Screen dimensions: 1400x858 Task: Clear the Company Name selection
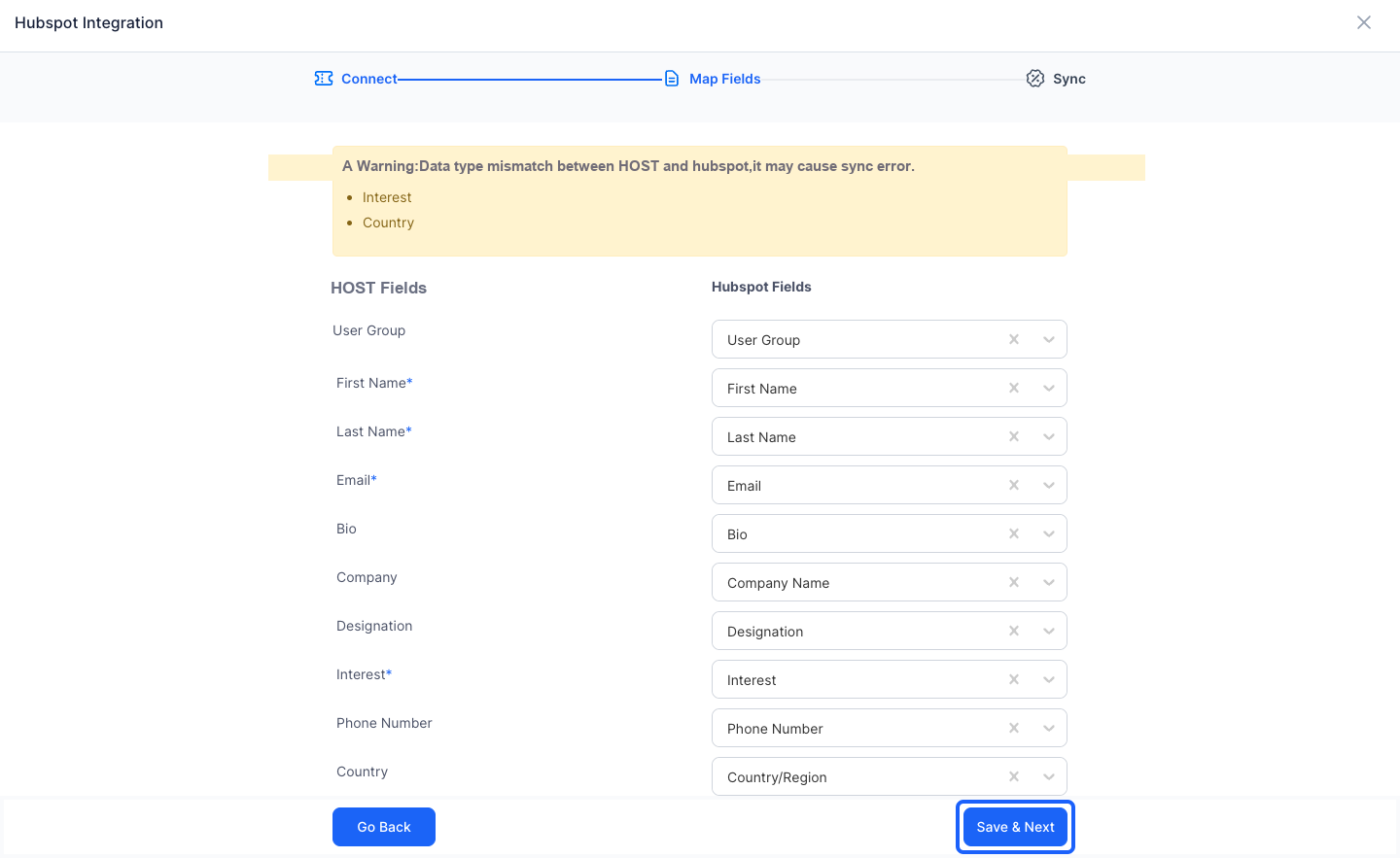click(1014, 582)
